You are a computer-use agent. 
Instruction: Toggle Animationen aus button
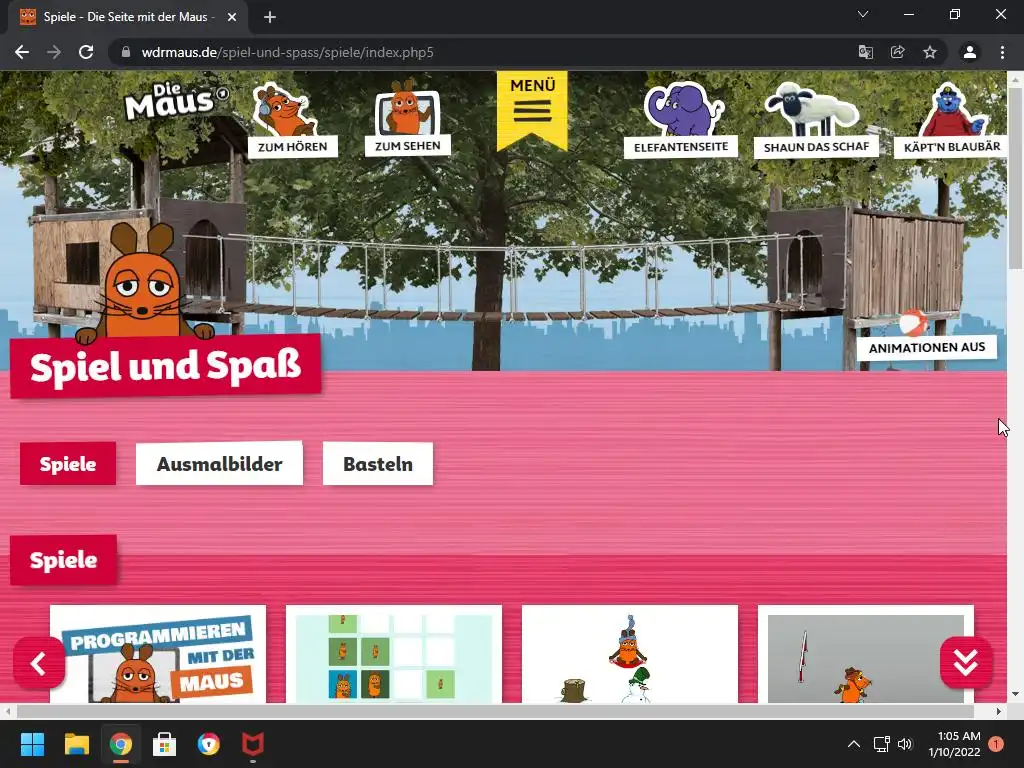pos(927,347)
